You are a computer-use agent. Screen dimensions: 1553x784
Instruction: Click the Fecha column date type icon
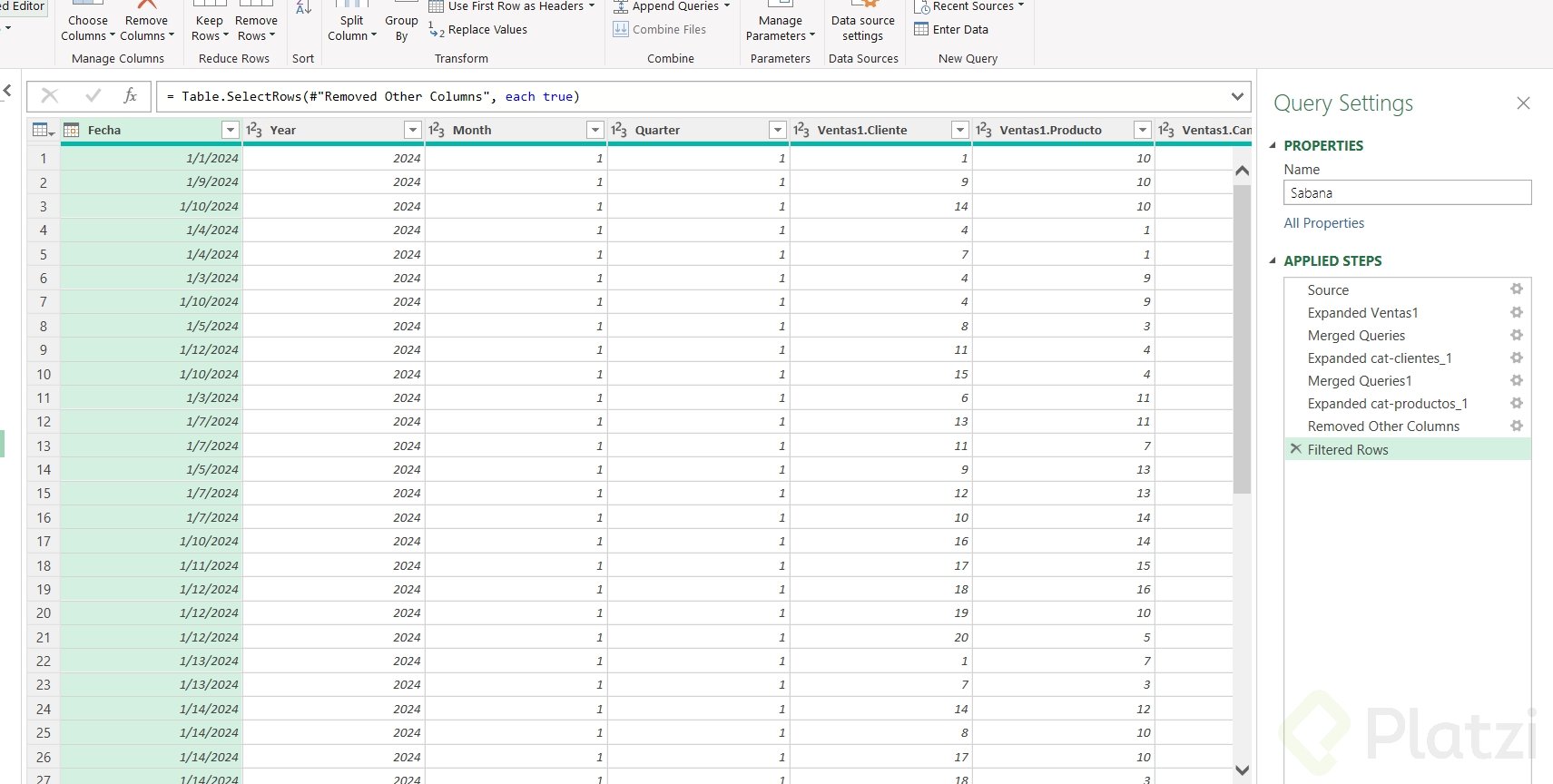[x=72, y=130]
